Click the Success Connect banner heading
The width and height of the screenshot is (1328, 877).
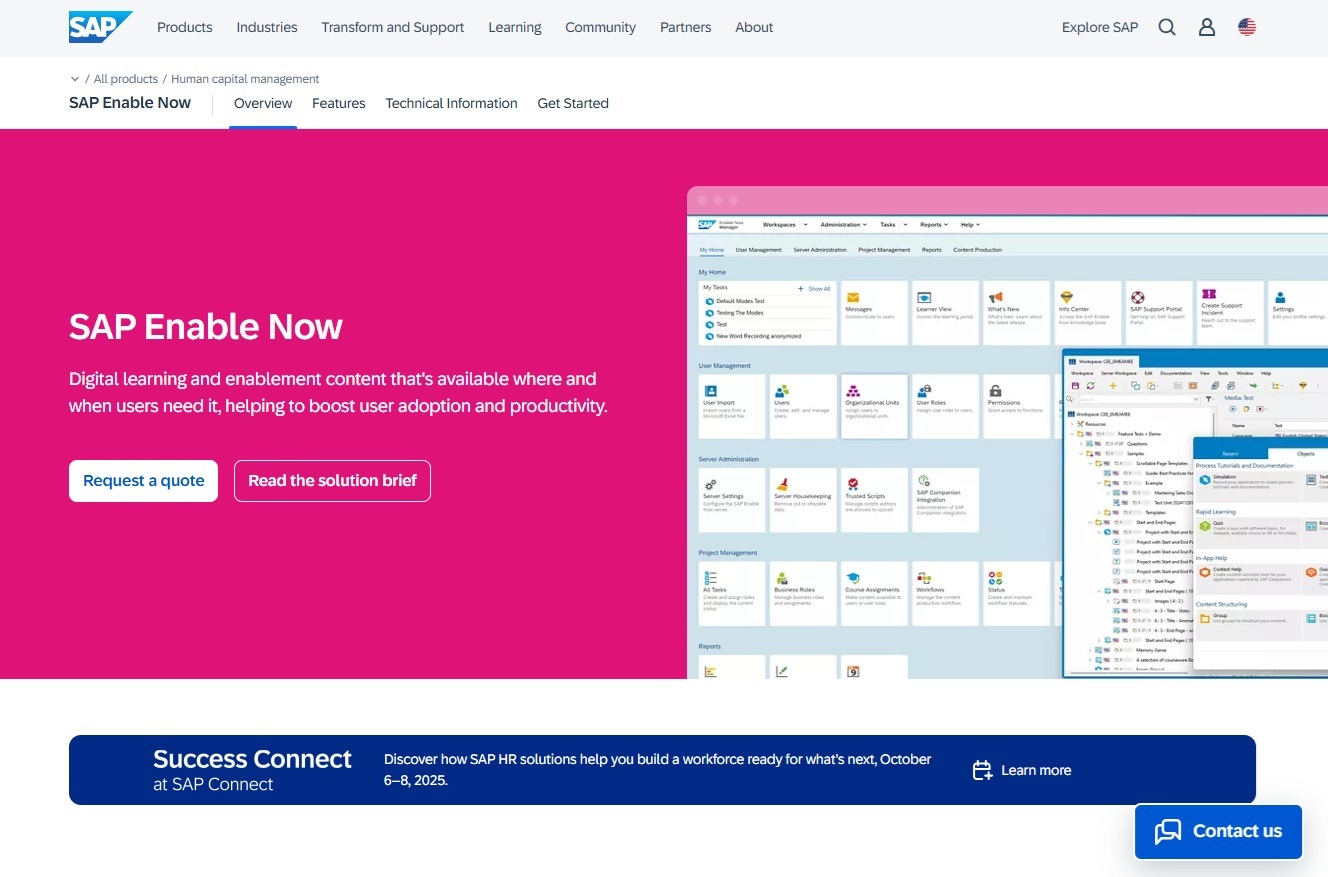(252, 759)
